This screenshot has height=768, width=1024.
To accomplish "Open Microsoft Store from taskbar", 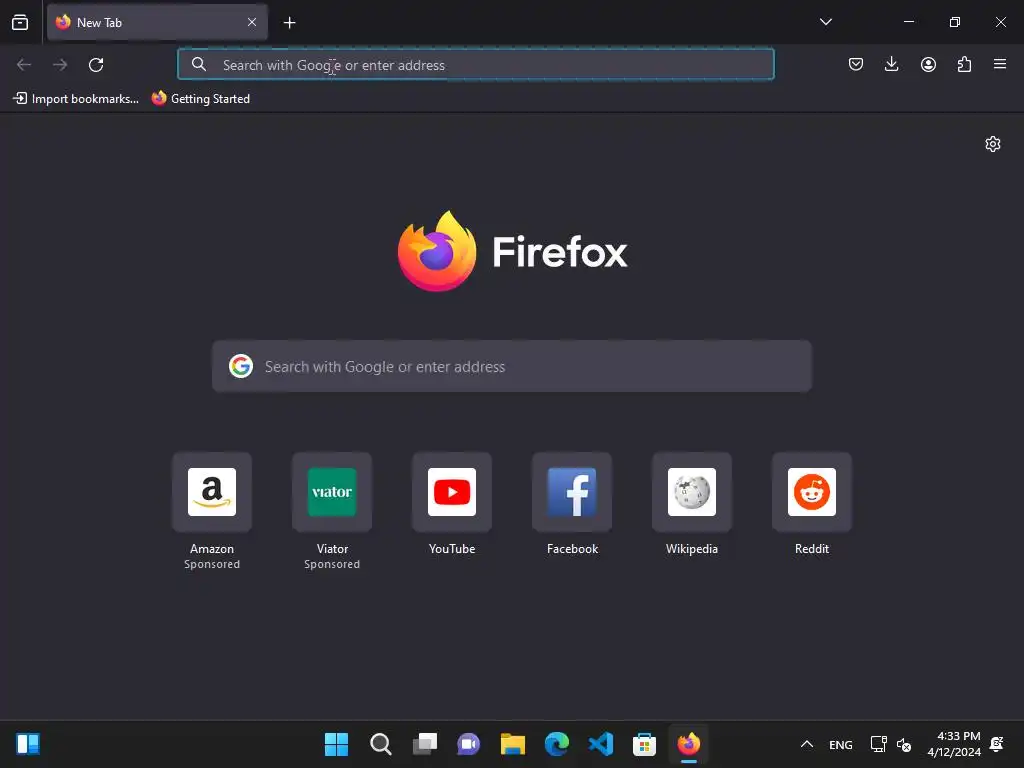I will click(645, 744).
